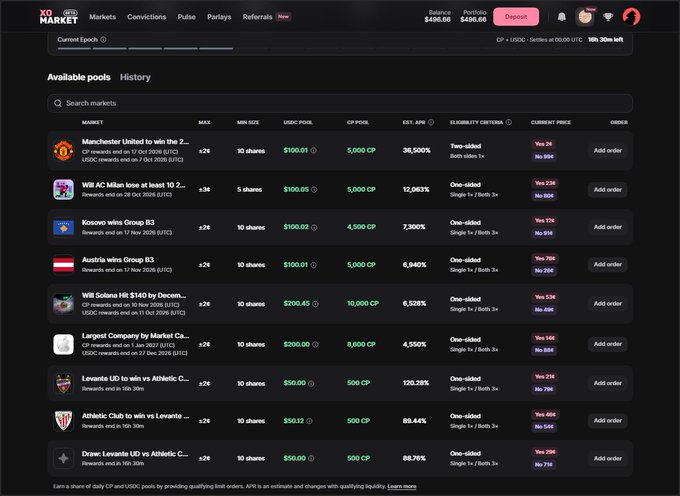
Task: Click No 71¢ price on Draw row
Action: click(544, 464)
